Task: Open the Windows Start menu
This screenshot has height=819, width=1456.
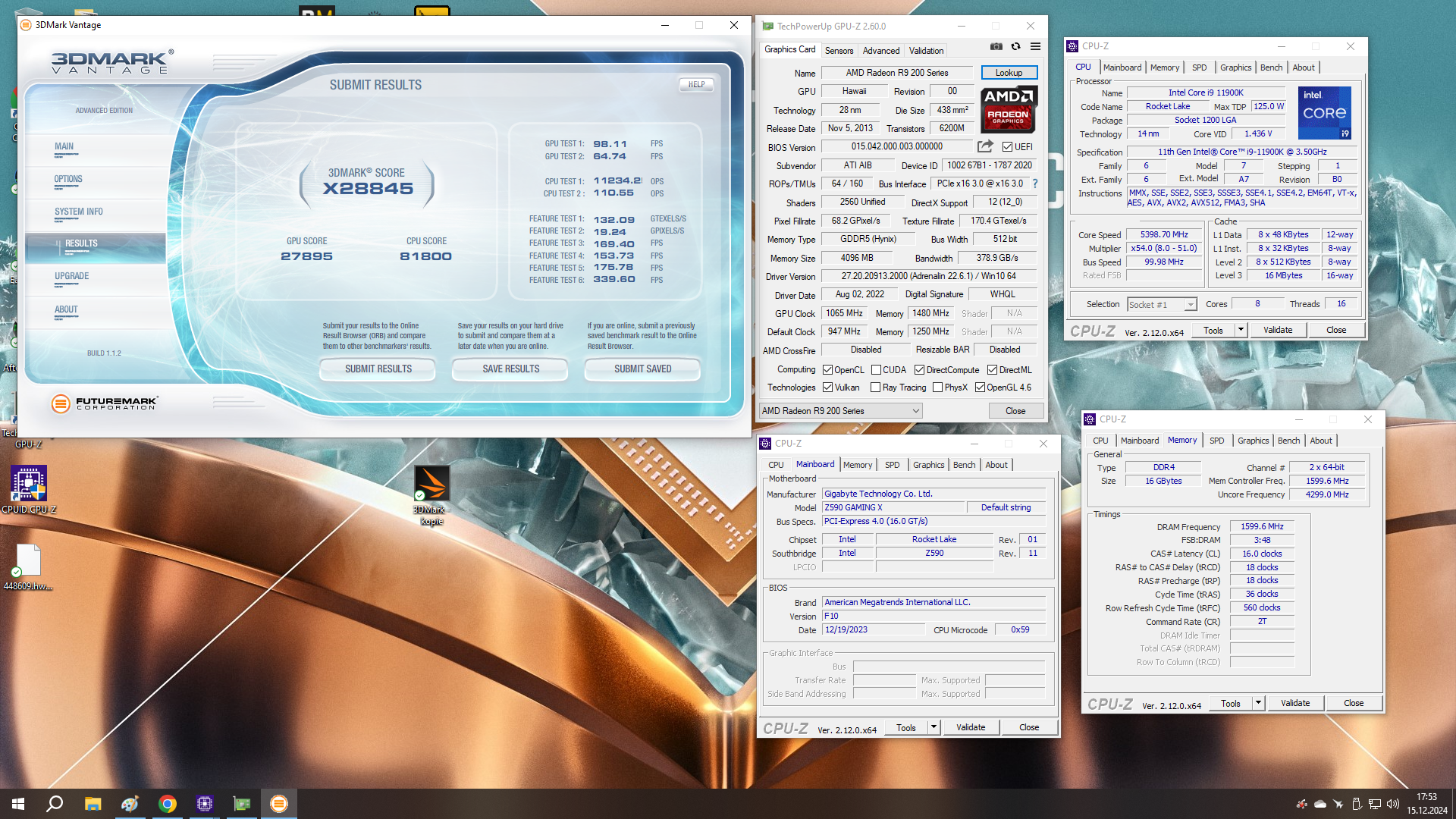Action: coord(18,804)
